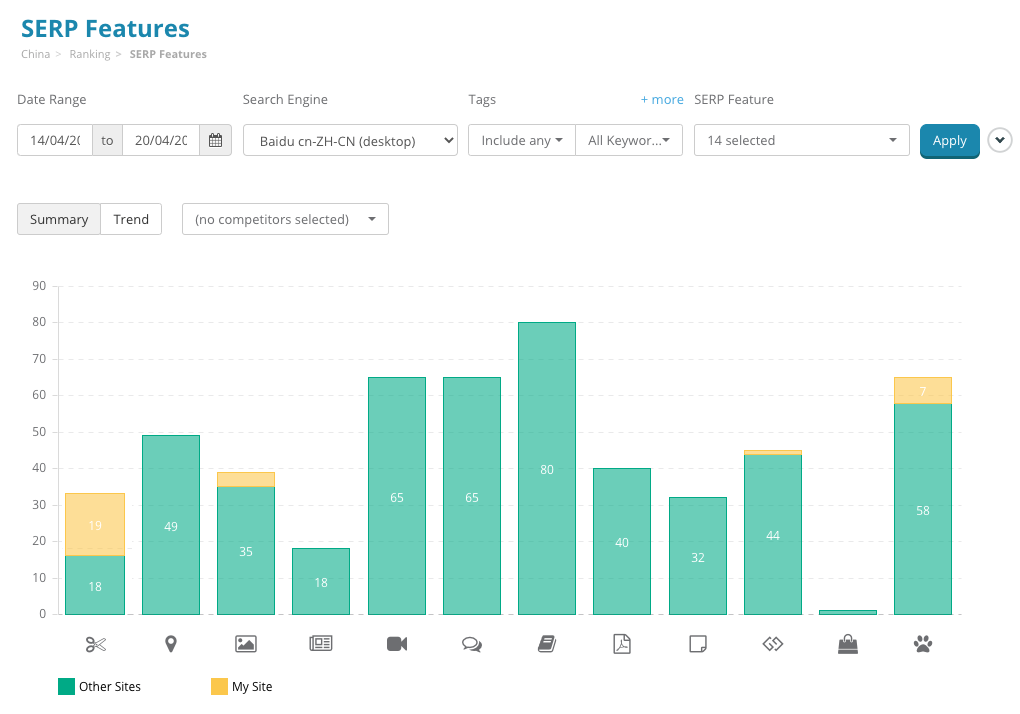Screen dimensions: 1020x714
Task: Click the PDF document SERP icon
Action: [x=621, y=643]
